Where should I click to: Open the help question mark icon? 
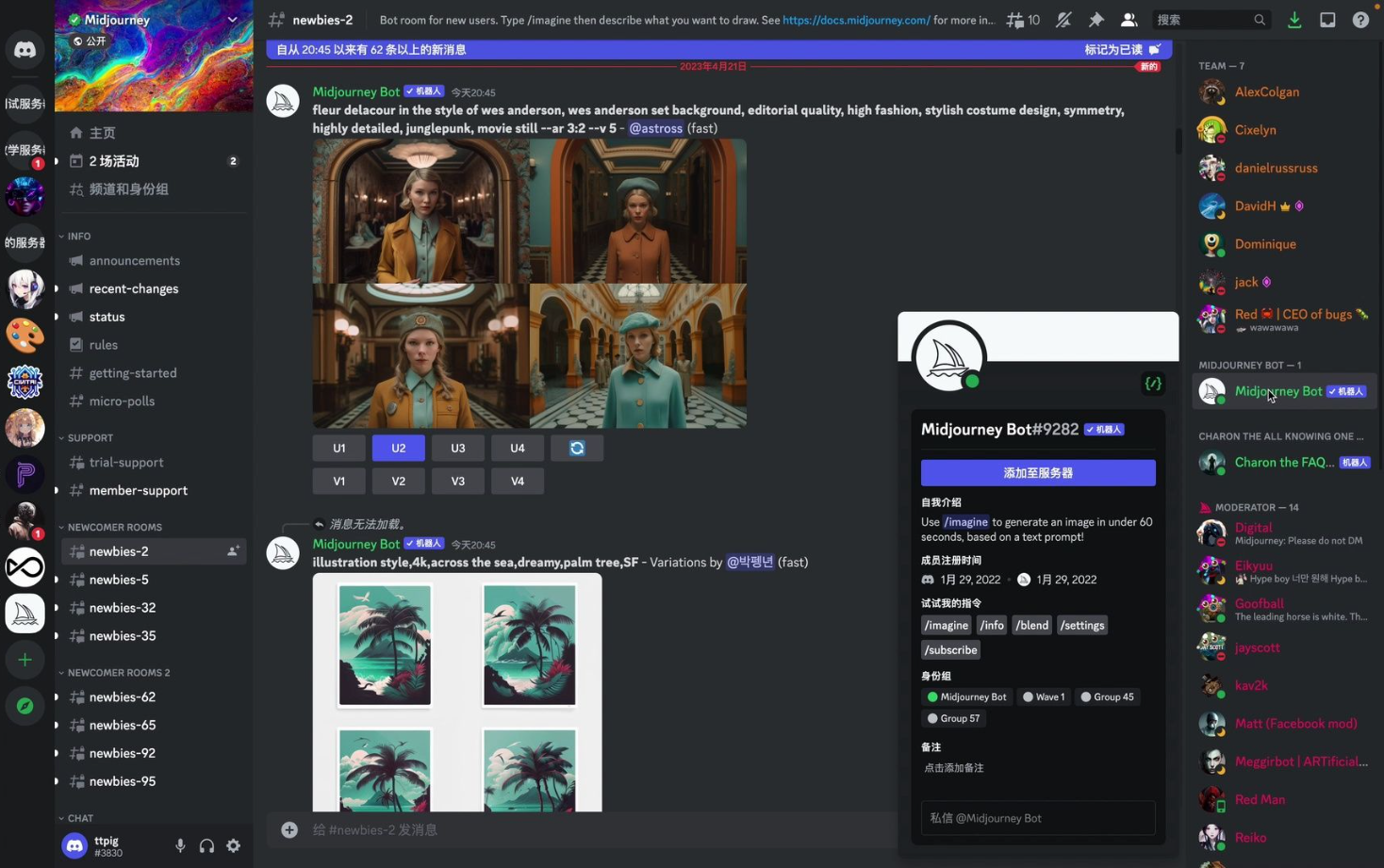[x=1360, y=20]
